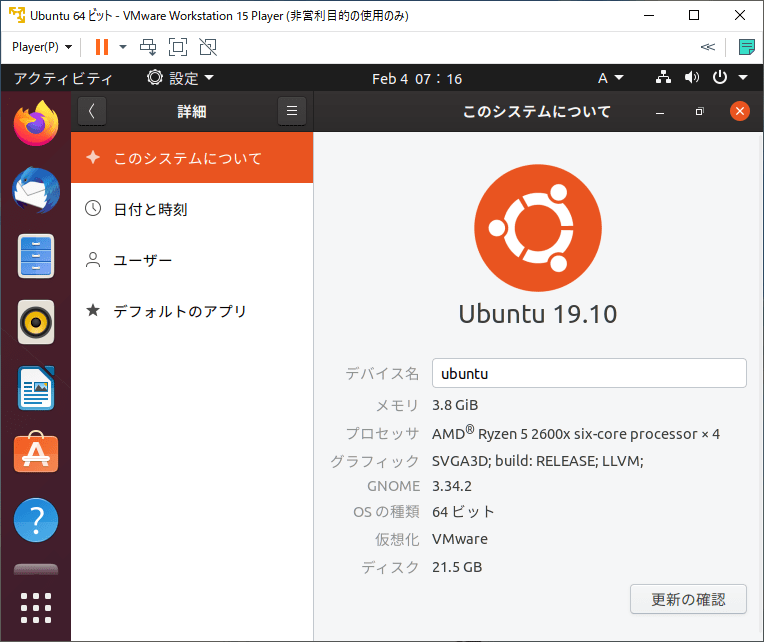Click the network status icon
The height and width of the screenshot is (642, 764).
click(x=663, y=77)
